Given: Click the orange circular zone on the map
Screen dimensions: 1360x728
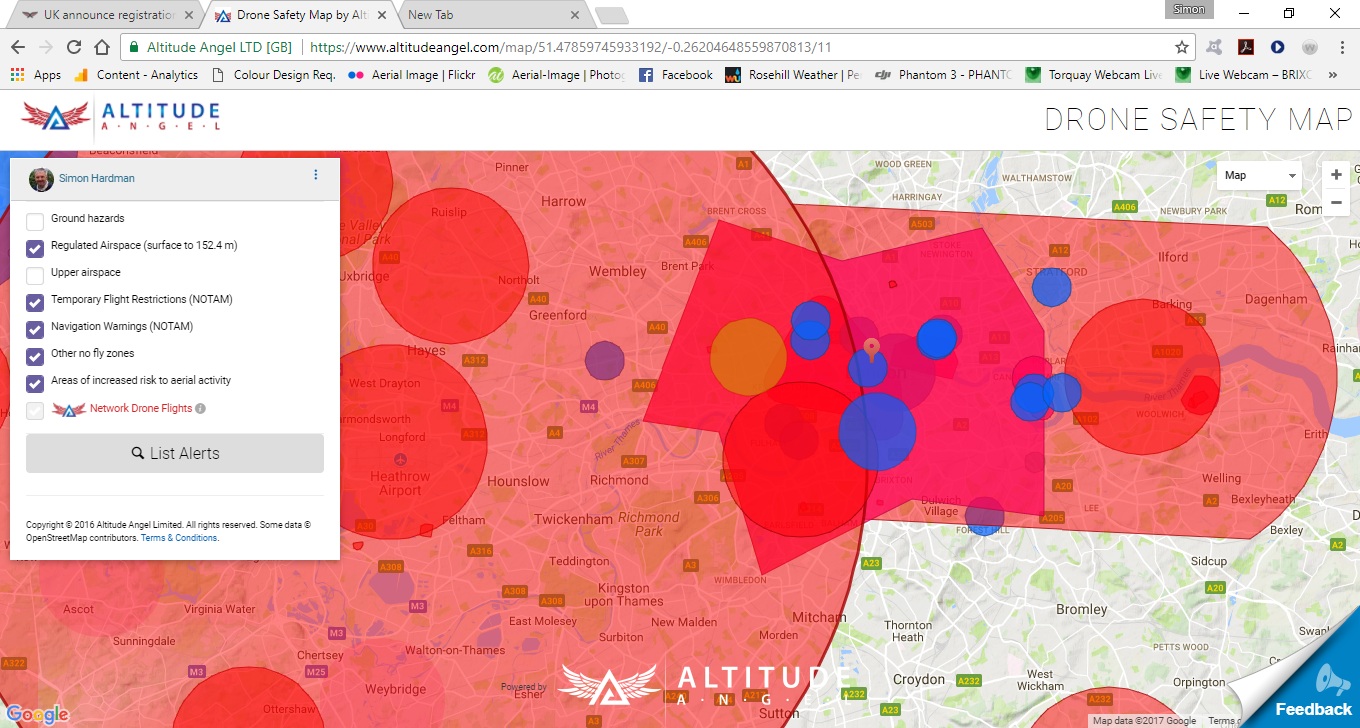Looking at the screenshot, I should click(748, 358).
